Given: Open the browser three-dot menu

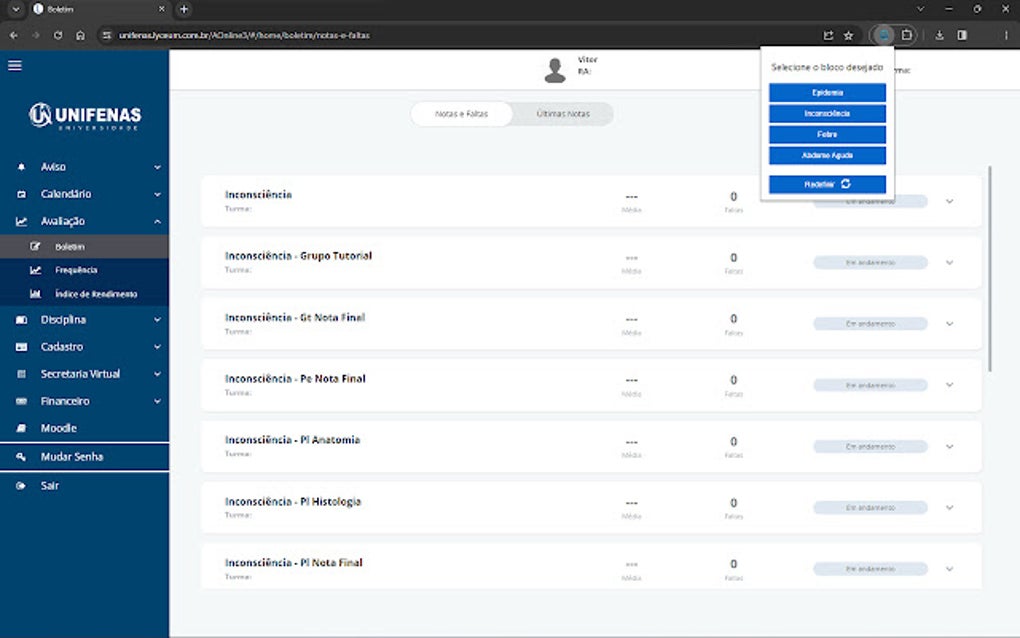Looking at the screenshot, I should click(1006, 35).
